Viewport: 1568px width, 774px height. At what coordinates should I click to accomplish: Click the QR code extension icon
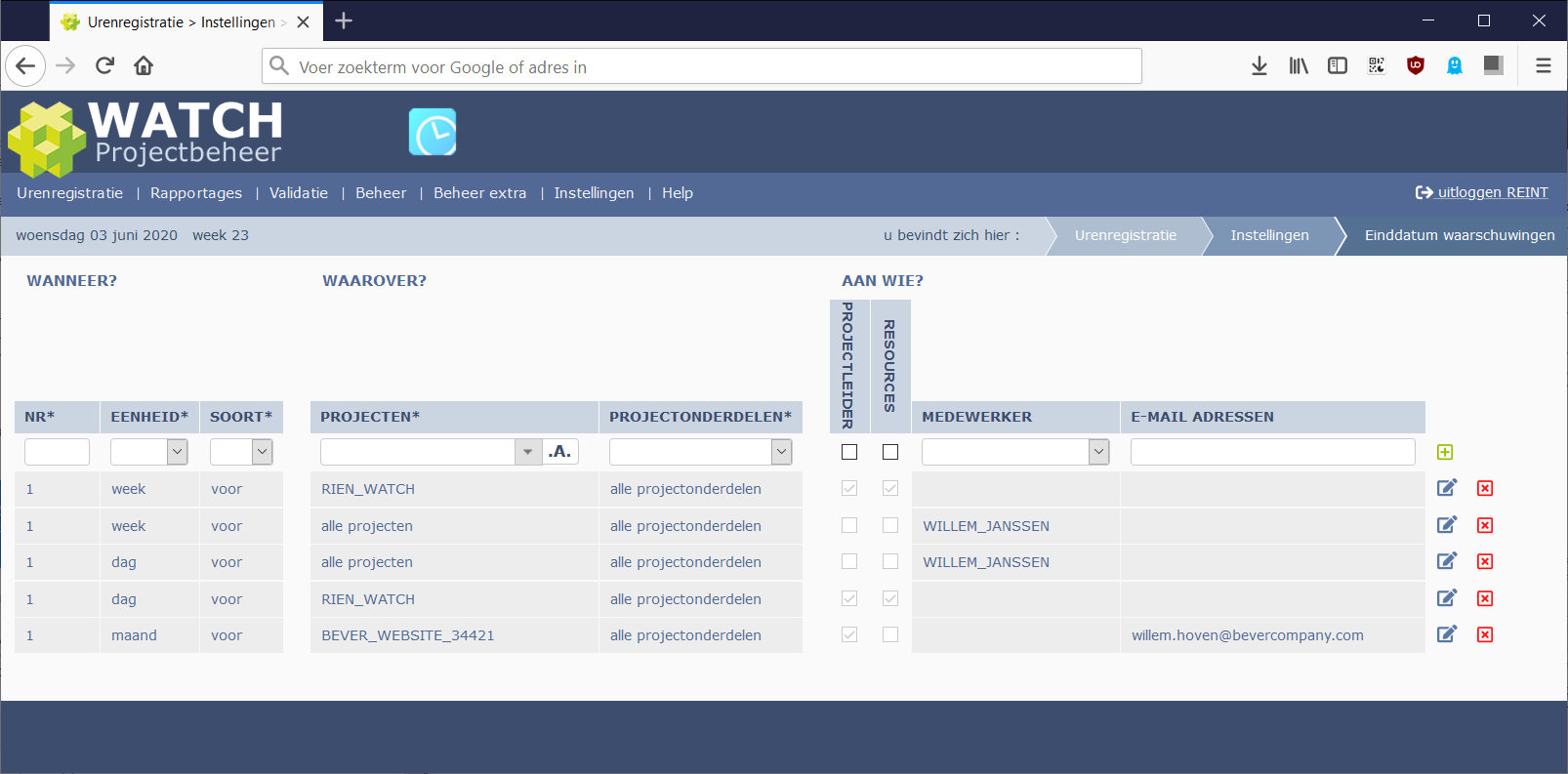click(x=1377, y=65)
